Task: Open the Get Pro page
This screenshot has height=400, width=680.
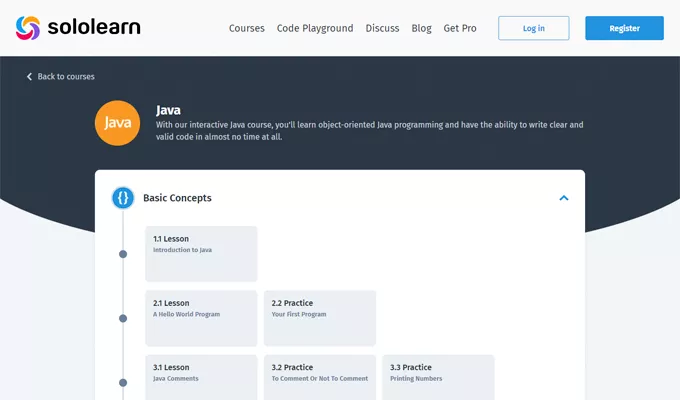Action: 460,28
